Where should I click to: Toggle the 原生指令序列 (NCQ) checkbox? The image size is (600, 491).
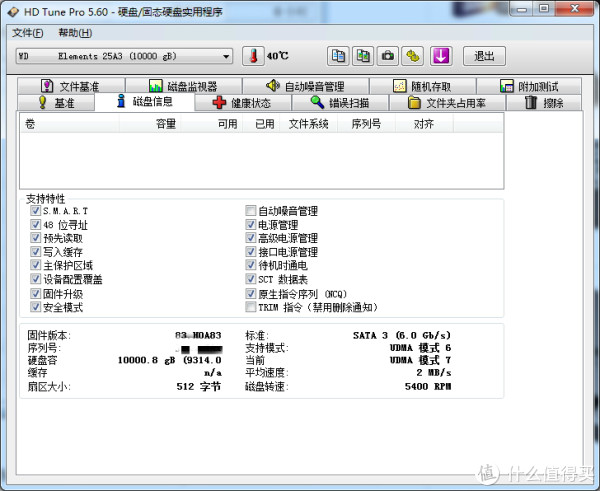(251, 294)
